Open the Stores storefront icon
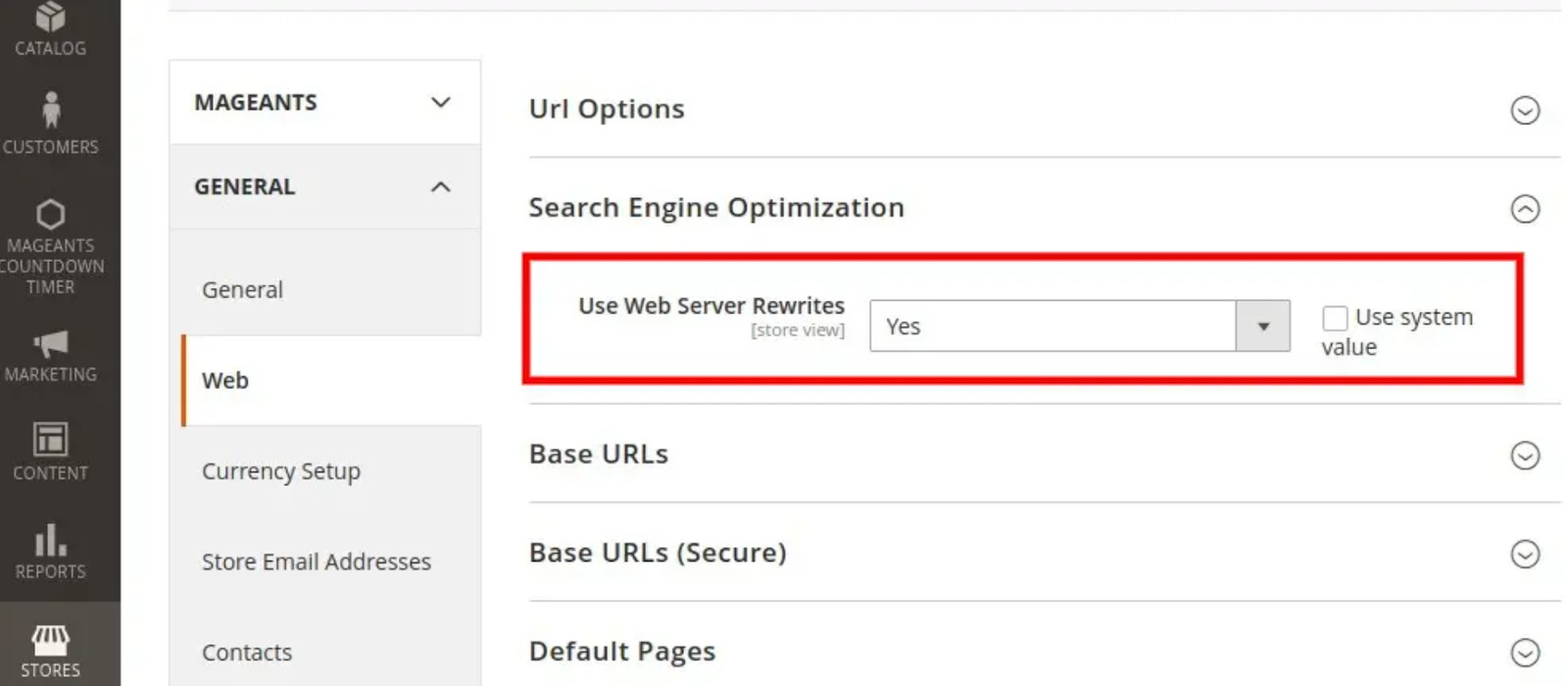This screenshot has height=686, width=1568. 51,640
